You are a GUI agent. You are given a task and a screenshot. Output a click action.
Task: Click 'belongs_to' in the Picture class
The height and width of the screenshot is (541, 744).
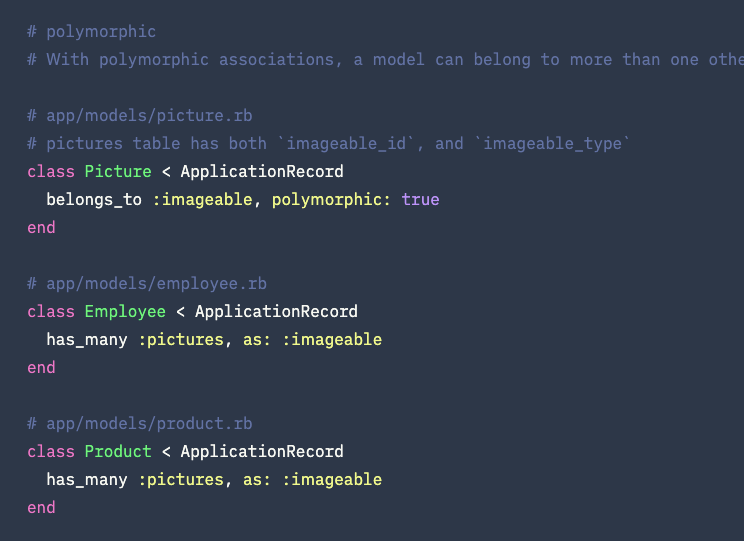(94, 200)
